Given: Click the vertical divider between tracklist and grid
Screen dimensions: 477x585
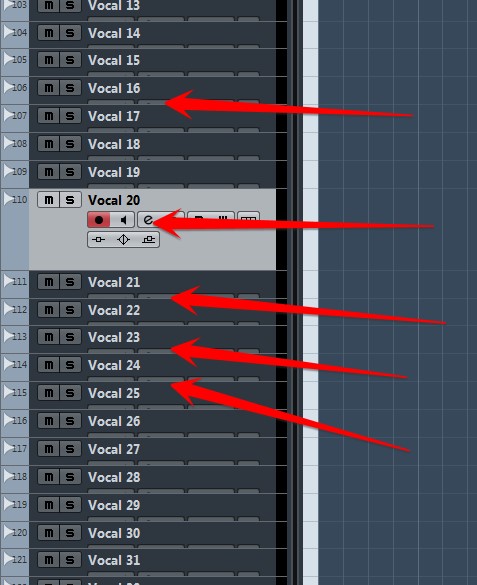Looking at the screenshot, I should [x=295, y=292].
